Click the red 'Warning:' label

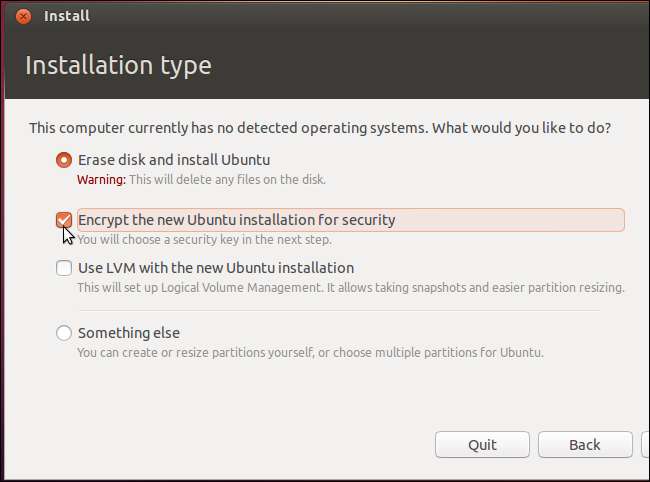tap(101, 180)
